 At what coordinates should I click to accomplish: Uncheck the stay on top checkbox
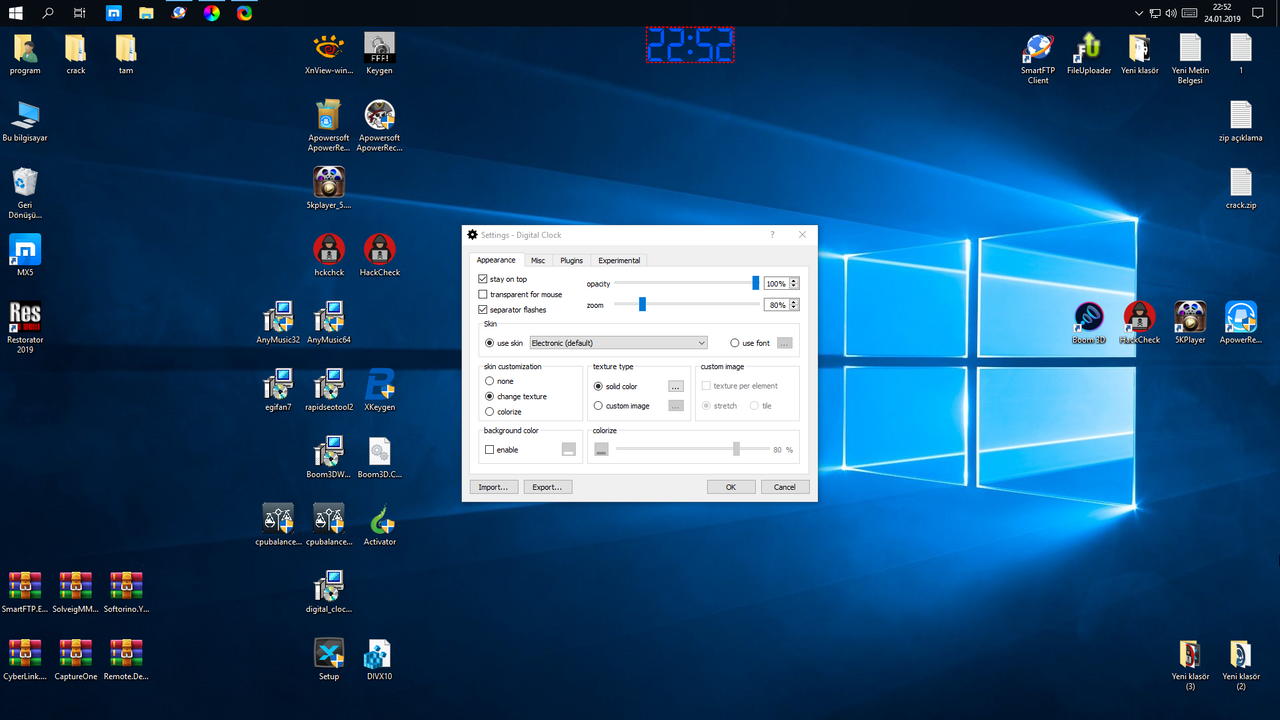coord(483,279)
